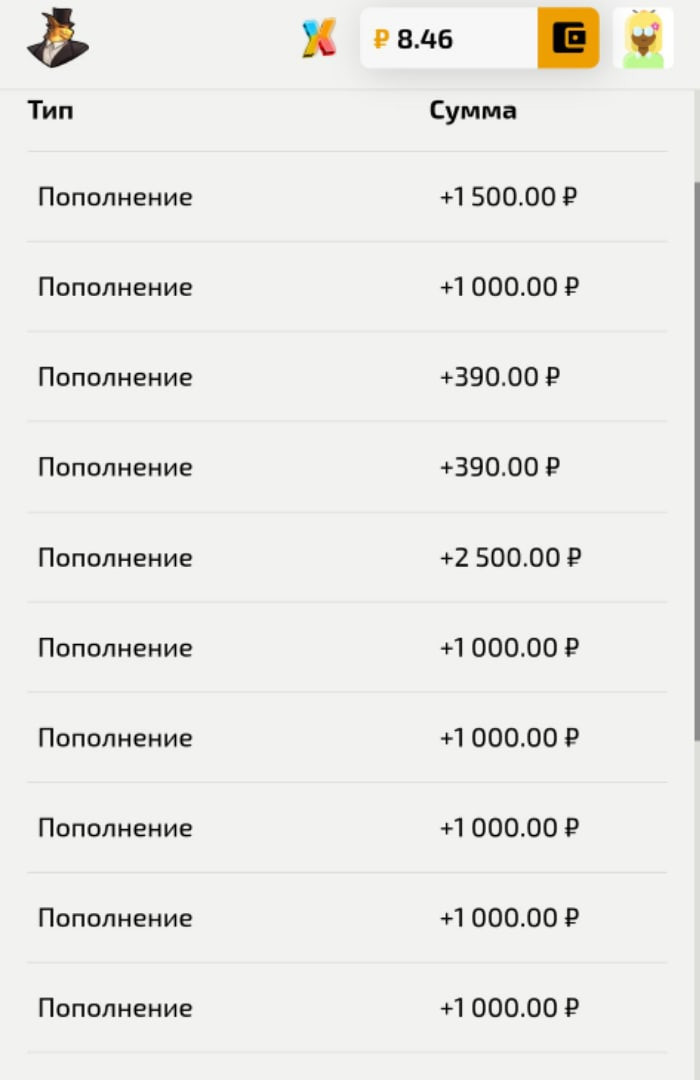
Task: Open the colorful X game icon
Action: (319, 38)
